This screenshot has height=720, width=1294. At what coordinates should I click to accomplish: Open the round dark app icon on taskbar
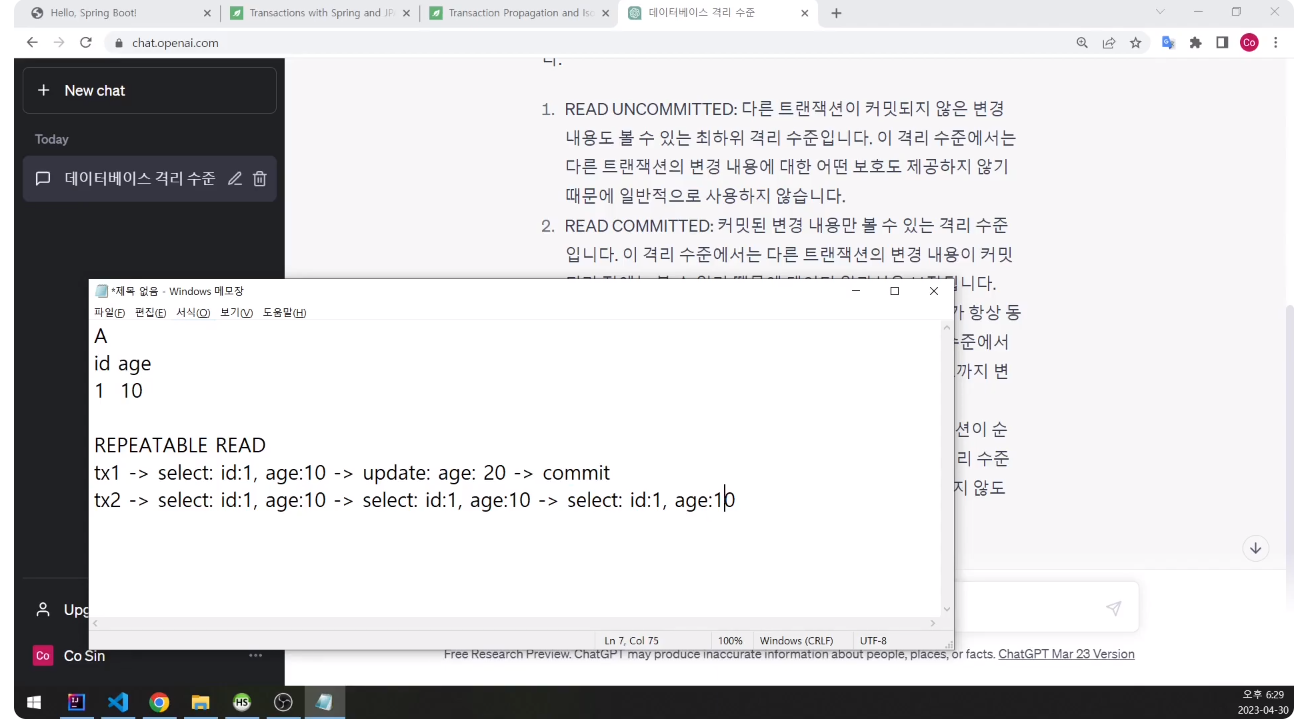coord(283,702)
